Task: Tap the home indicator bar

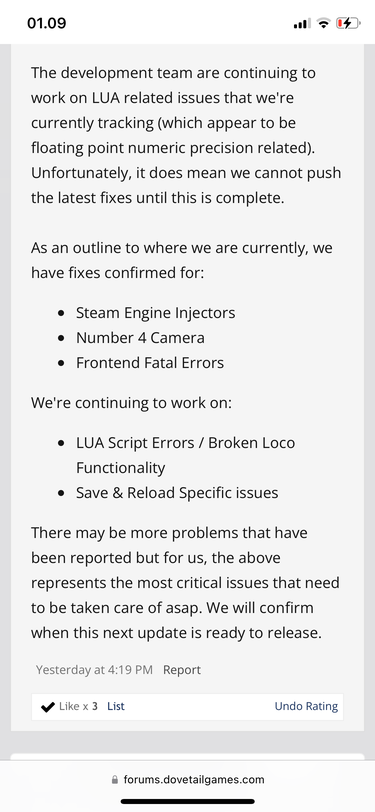Action: point(188,802)
